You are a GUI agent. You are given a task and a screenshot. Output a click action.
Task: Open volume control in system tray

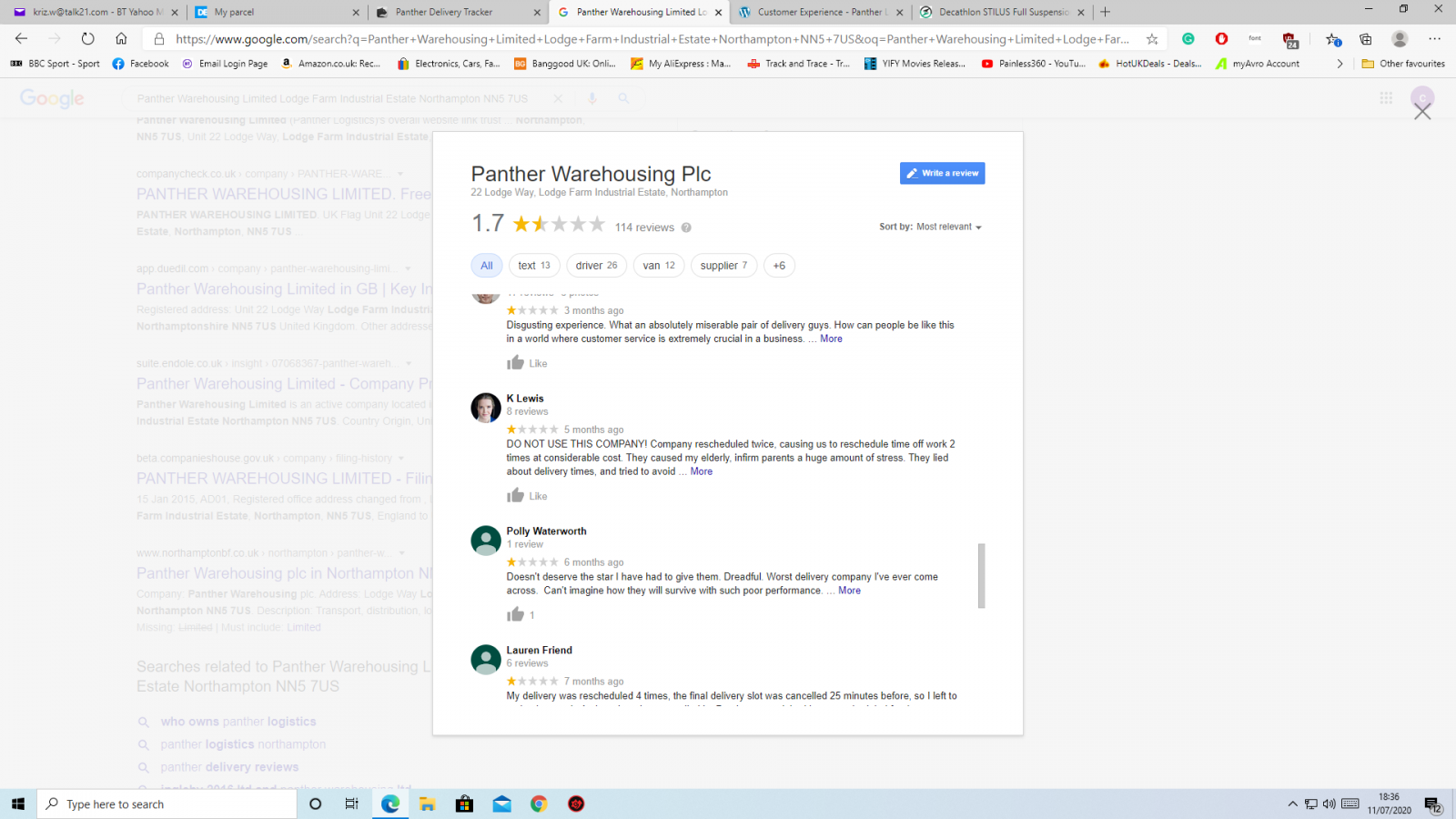coord(1330,804)
